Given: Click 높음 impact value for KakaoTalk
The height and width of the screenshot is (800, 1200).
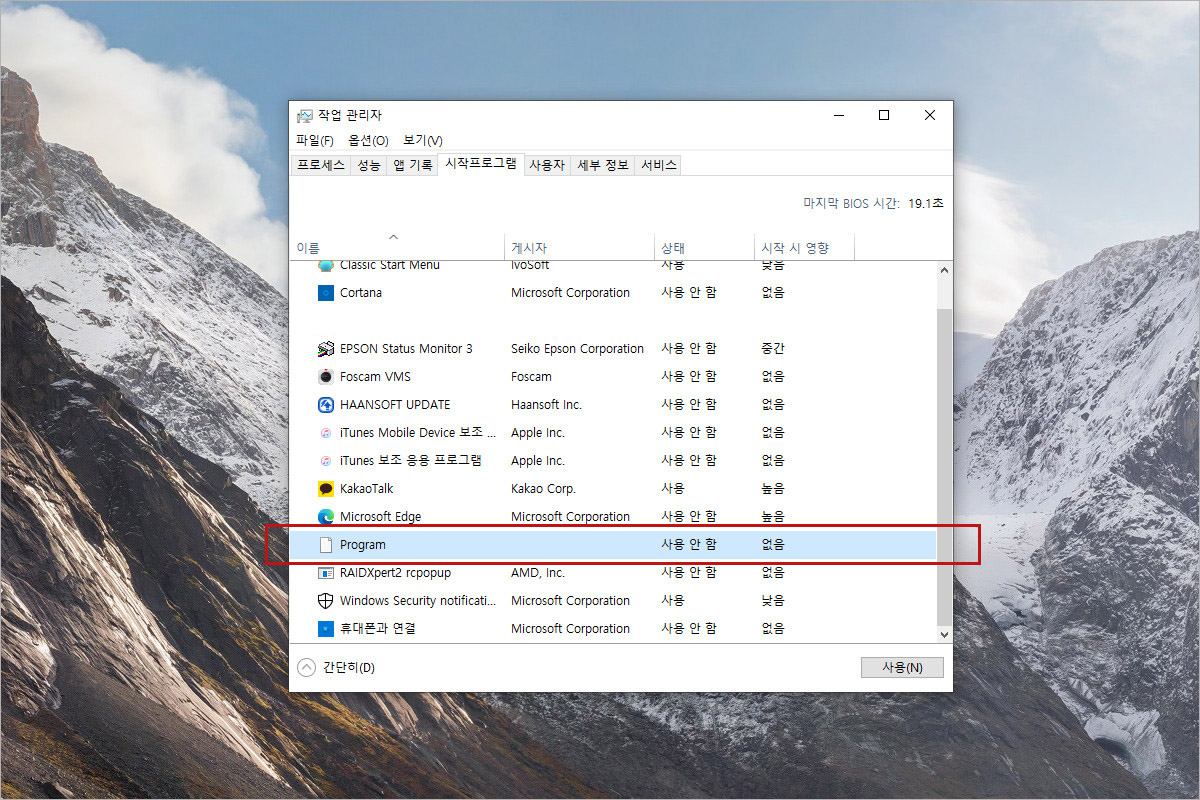Looking at the screenshot, I should [x=773, y=489].
